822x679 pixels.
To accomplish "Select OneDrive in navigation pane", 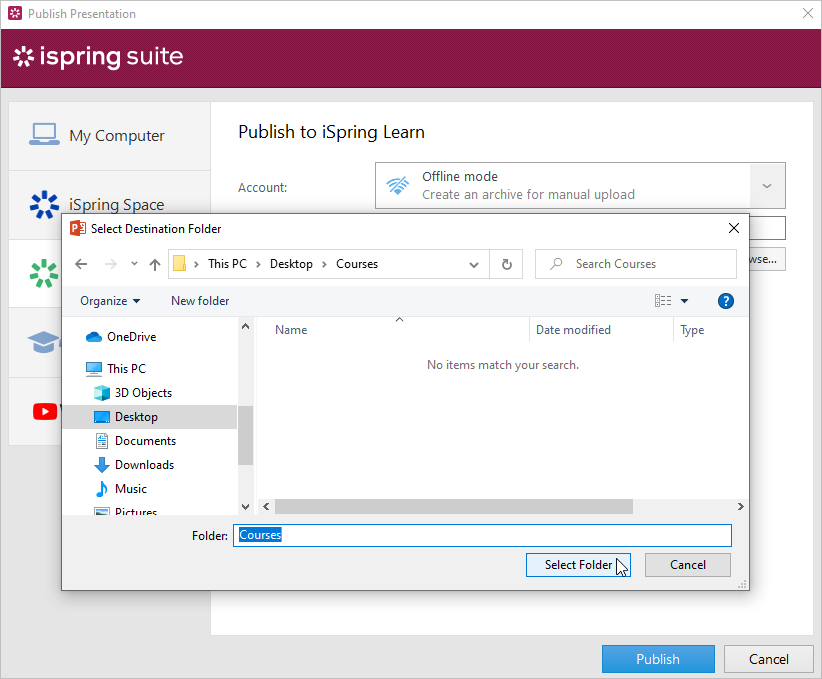I will pos(131,337).
